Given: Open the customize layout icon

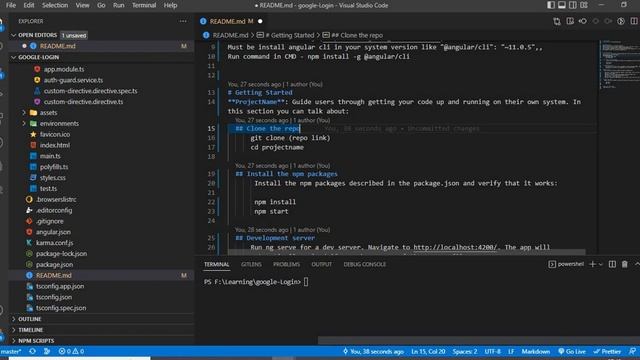Looking at the screenshot, I should (584, 5).
